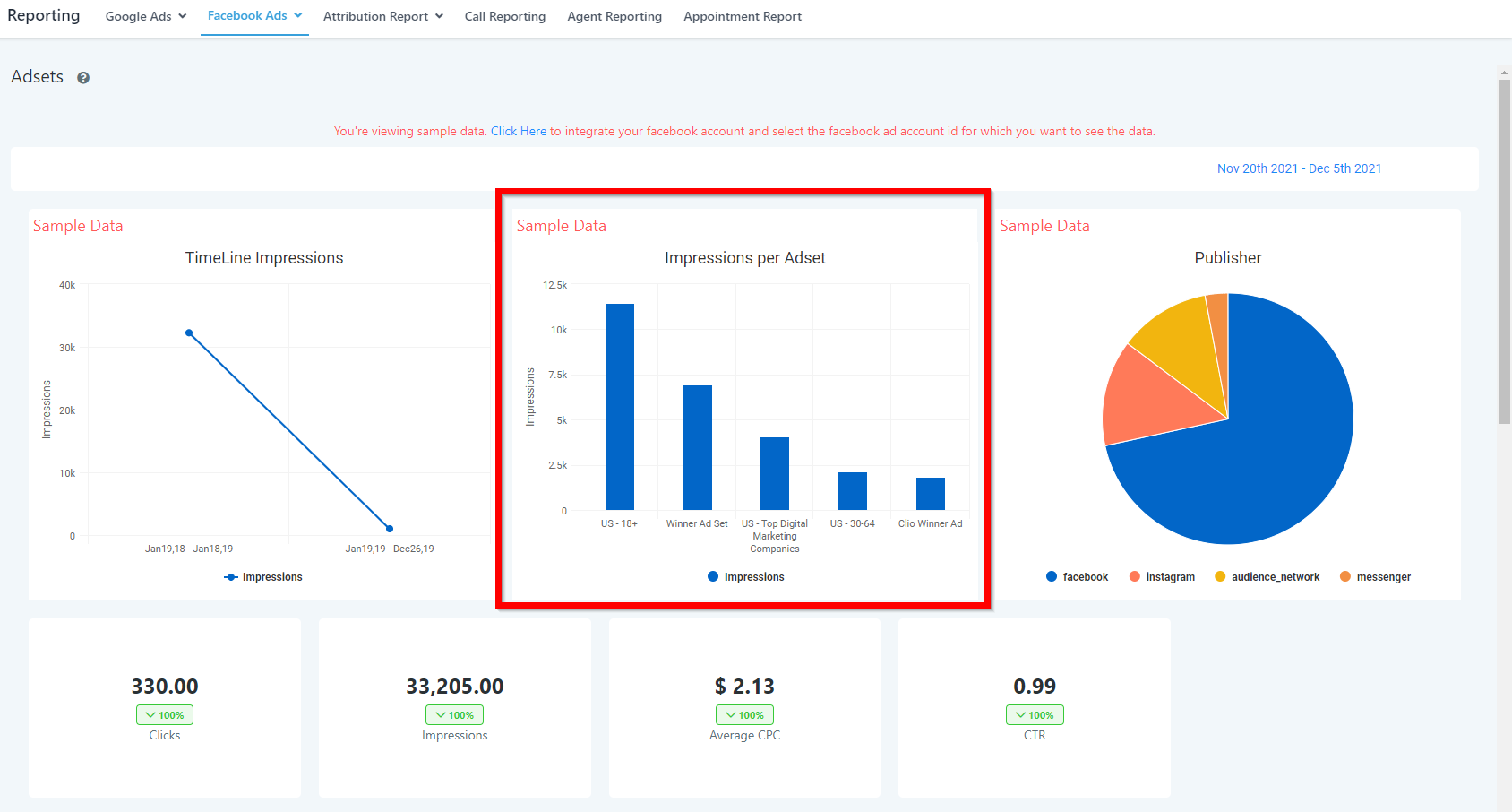
Task: Open the Attribution Report dropdown
Action: 382,16
